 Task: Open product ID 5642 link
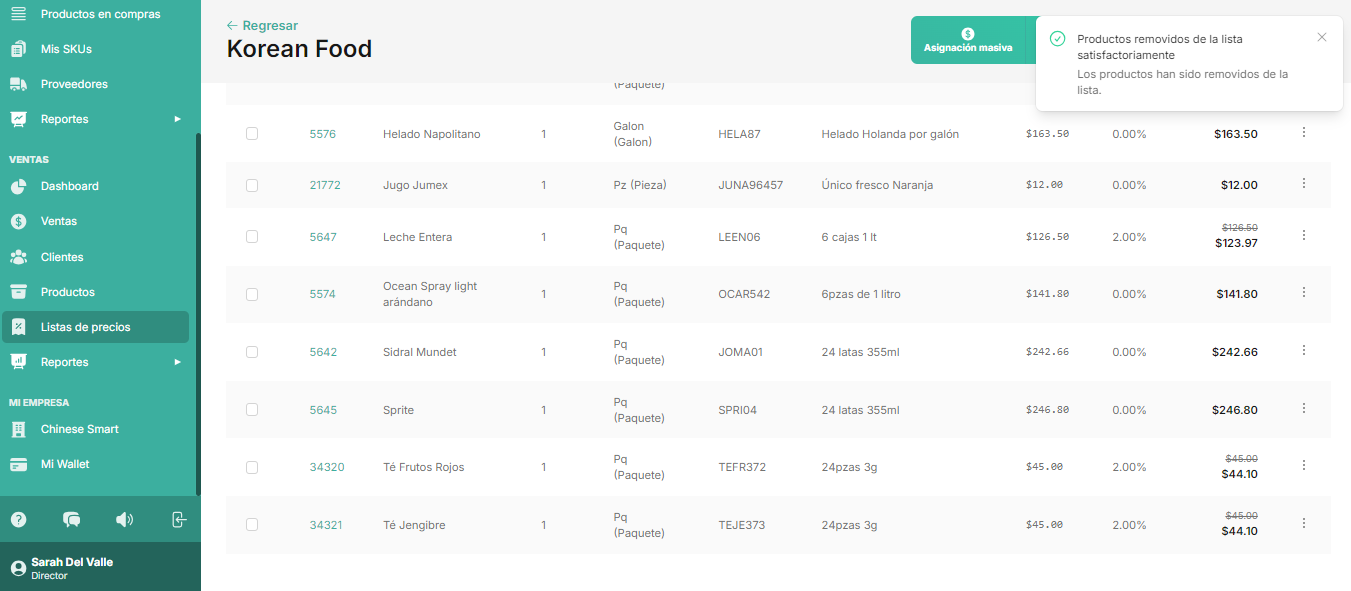click(x=323, y=352)
